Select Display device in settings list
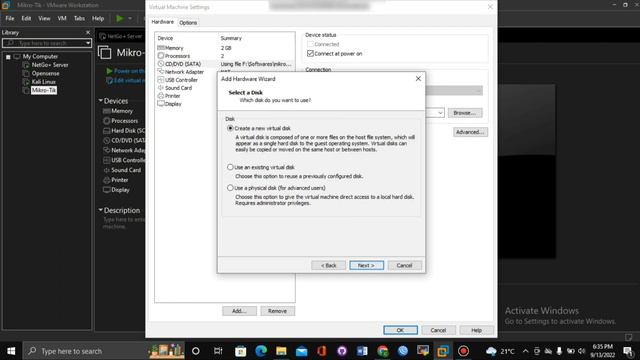 click(173, 104)
